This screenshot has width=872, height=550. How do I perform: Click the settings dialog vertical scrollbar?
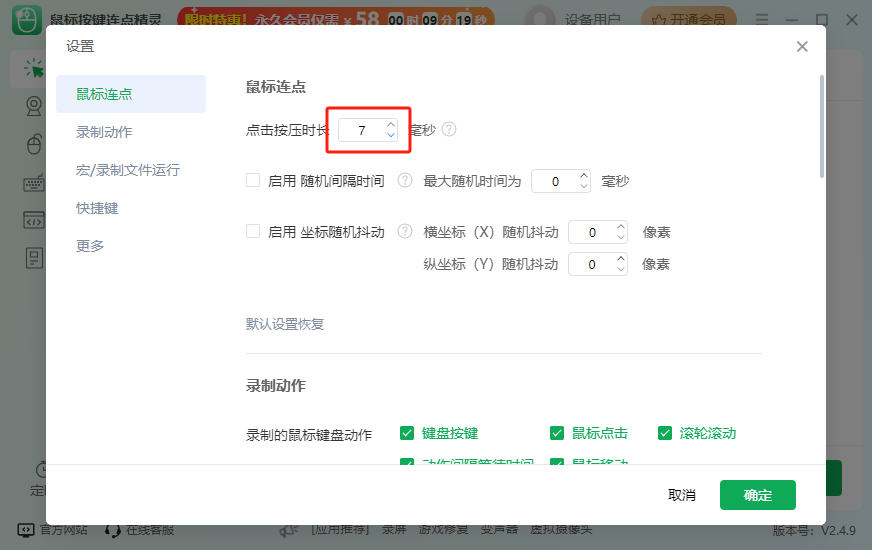click(821, 127)
